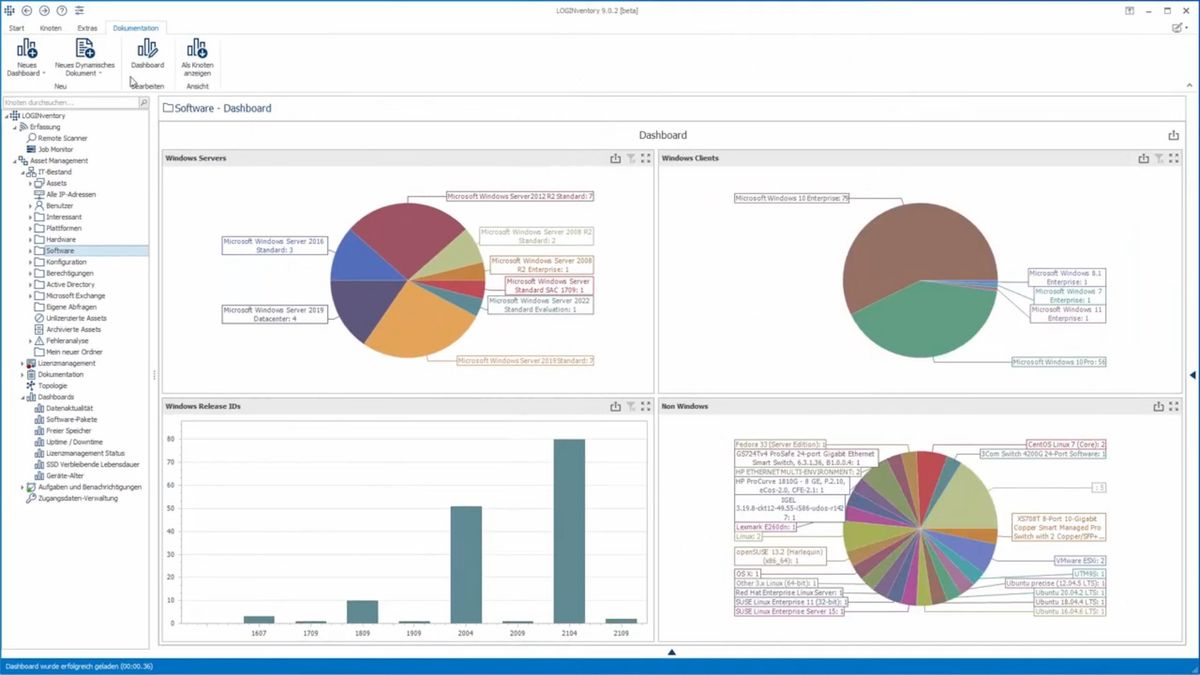Open the help question mark icon
Viewport: 1200px width, 675px height.
[62, 10]
